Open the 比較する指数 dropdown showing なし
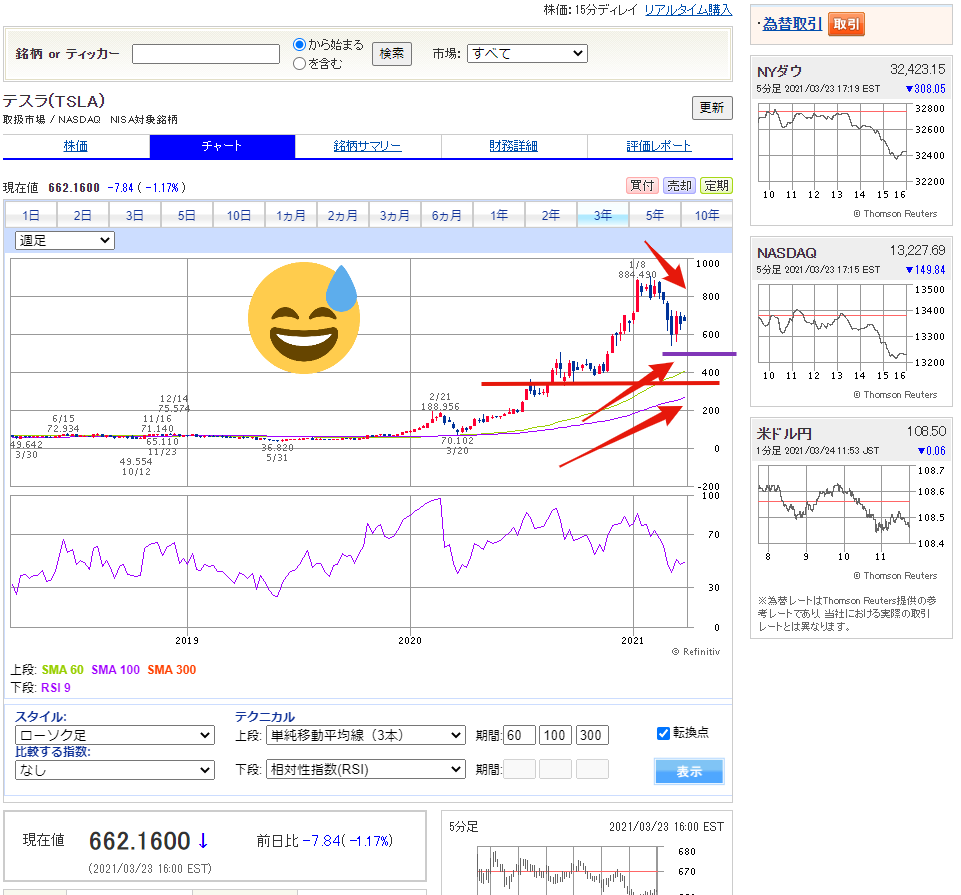The image size is (961, 895). tap(115, 770)
